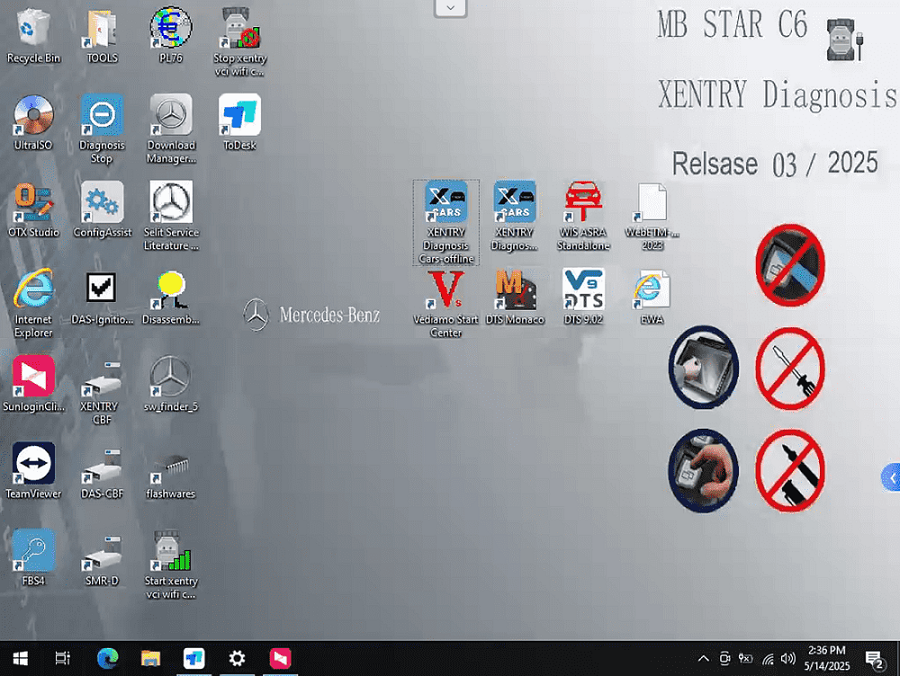Select the XENTRY Diagnosis Cars-offline icon
900x676 pixels.
pos(446,223)
